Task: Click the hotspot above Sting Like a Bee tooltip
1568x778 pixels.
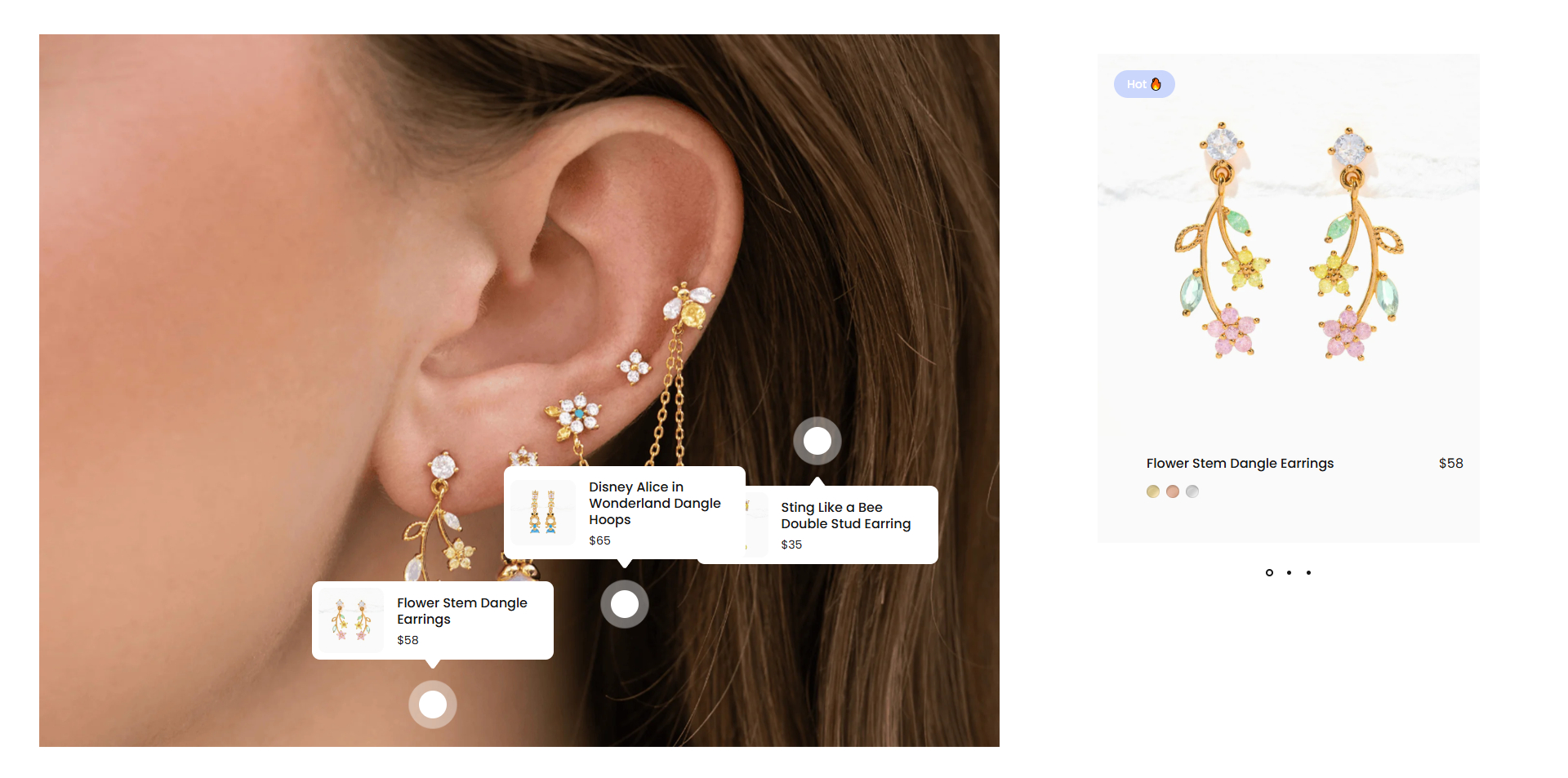Action: click(x=817, y=441)
